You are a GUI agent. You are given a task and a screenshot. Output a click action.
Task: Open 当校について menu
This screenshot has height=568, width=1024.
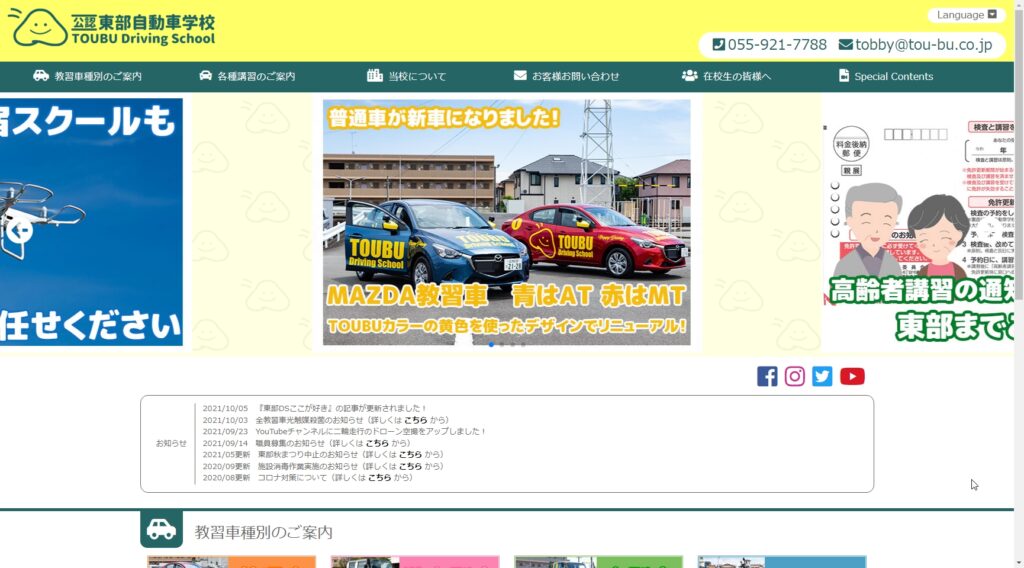406,76
